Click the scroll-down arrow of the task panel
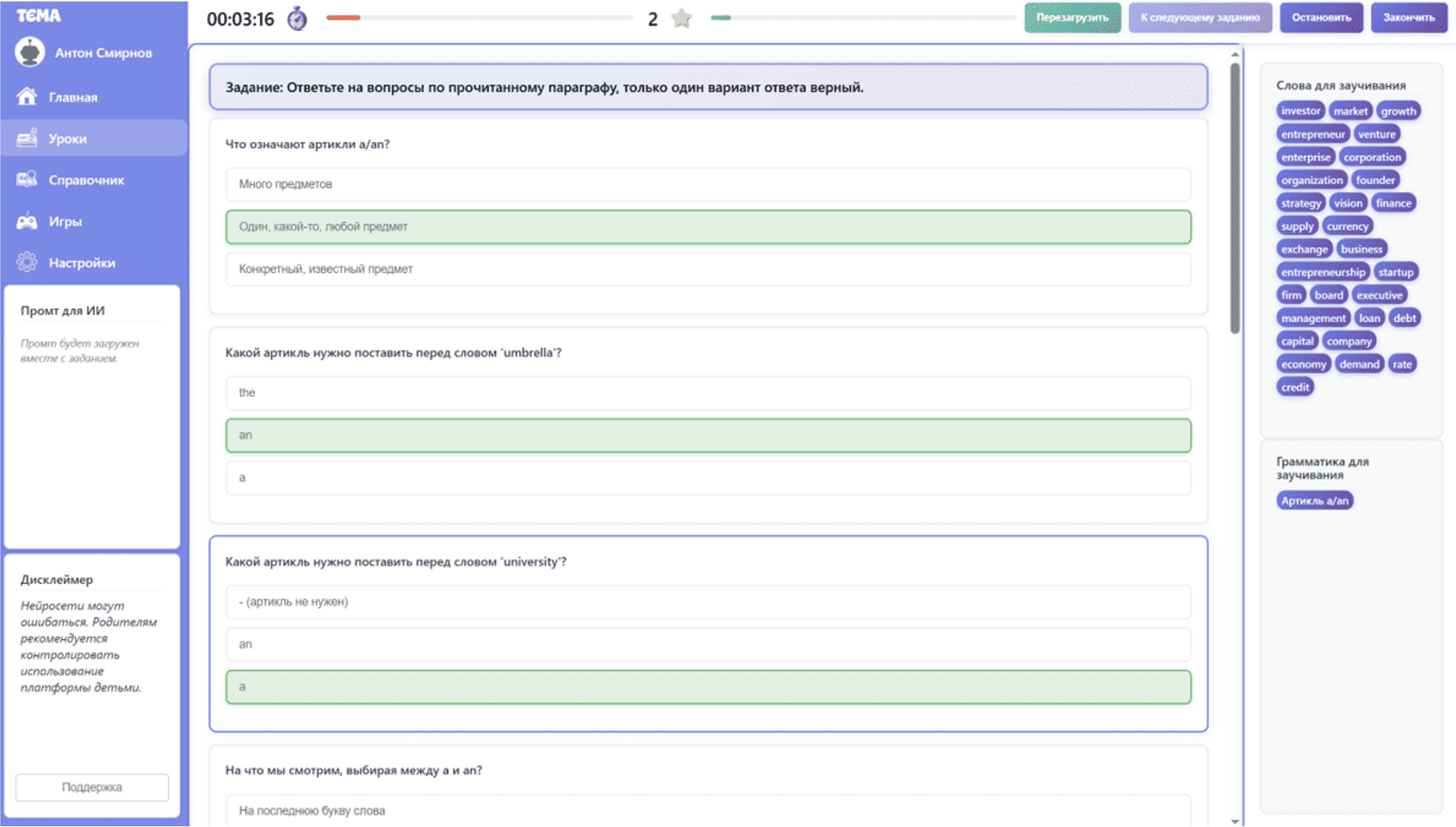Image resolution: width=1456 pixels, height=827 pixels. (x=1234, y=820)
